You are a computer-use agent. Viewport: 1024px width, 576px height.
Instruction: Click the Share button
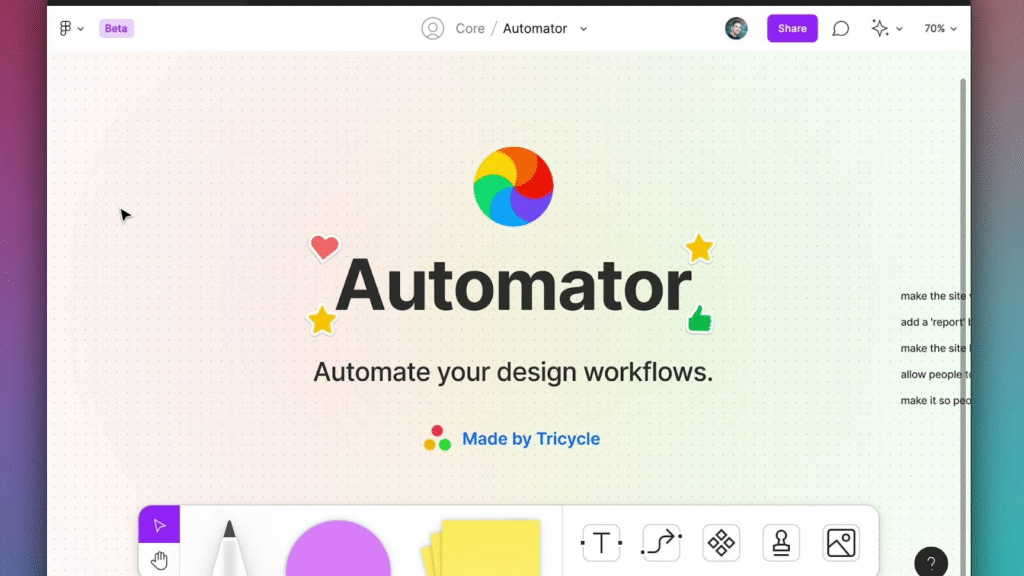coord(792,28)
